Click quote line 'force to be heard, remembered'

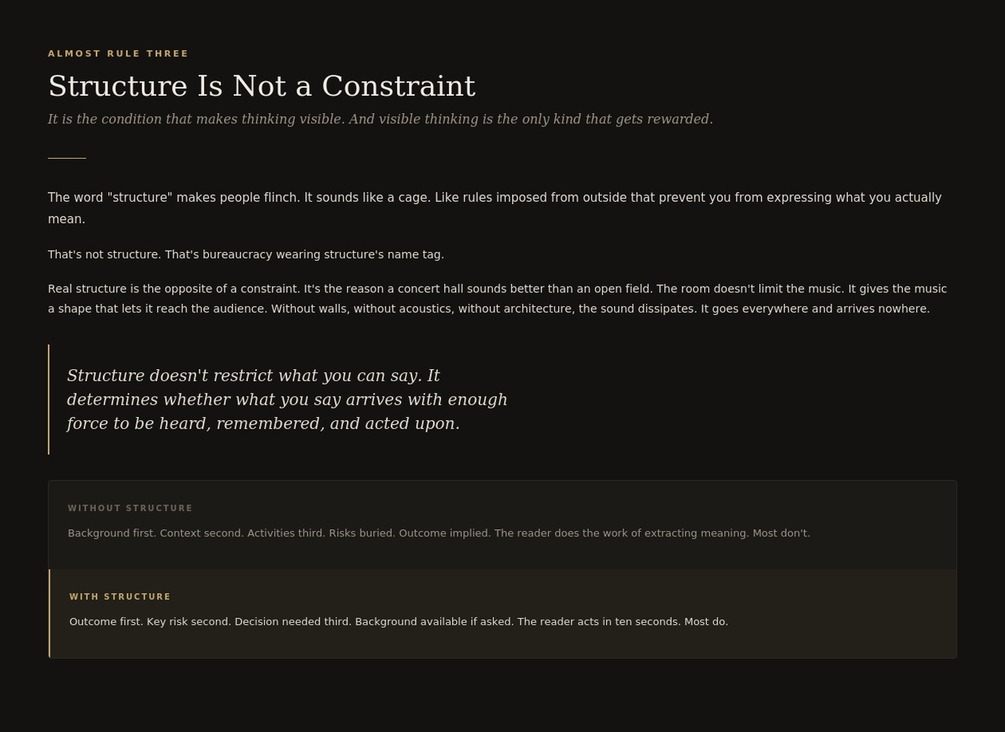[x=263, y=424]
